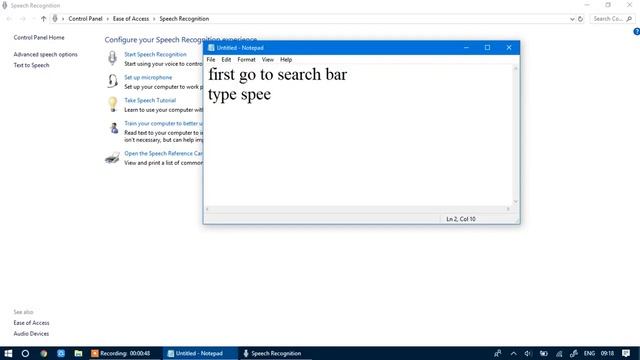Change ENG input language
This screenshot has width=640, height=360.
(589, 353)
